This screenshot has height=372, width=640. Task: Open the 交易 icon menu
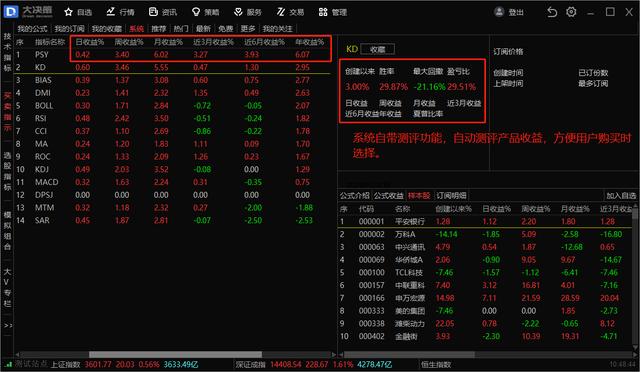tap(290, 12)
